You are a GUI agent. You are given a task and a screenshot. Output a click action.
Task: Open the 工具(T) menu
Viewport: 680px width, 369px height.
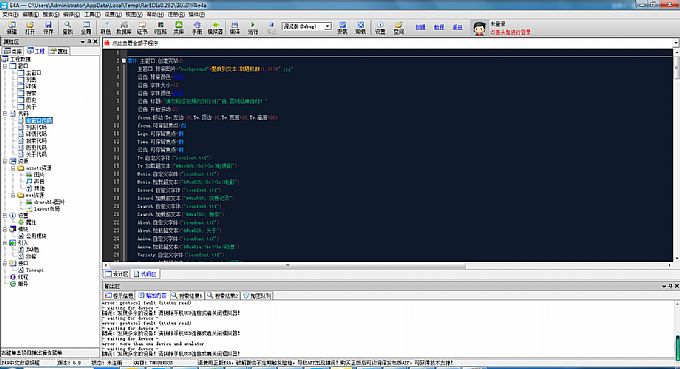tap(92, 14)
